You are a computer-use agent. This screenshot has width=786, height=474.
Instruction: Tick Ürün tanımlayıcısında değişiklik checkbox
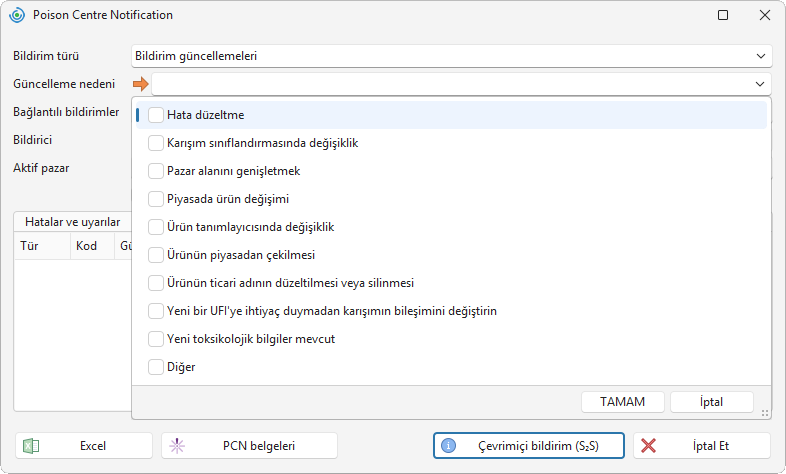(155, 227)
